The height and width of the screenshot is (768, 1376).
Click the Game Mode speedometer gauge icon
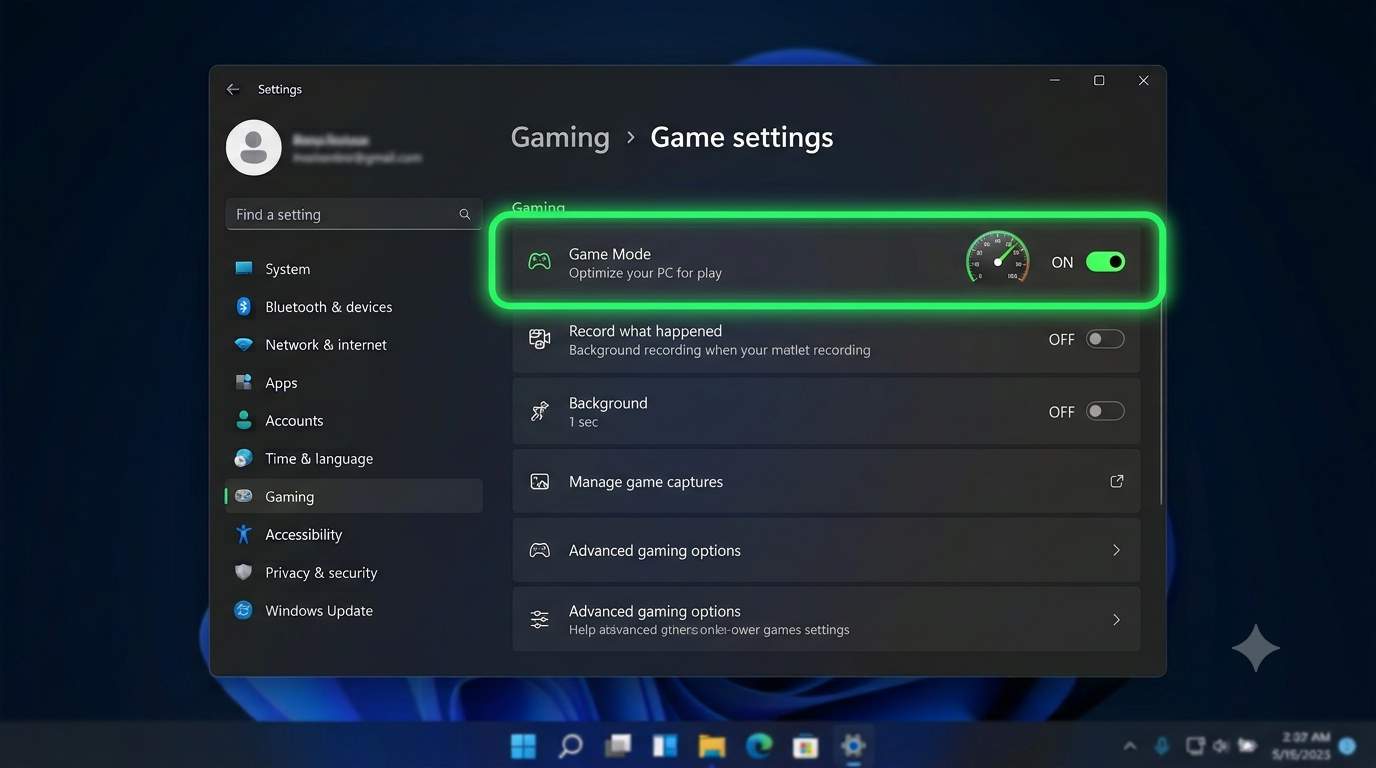[x=997, y=258]
